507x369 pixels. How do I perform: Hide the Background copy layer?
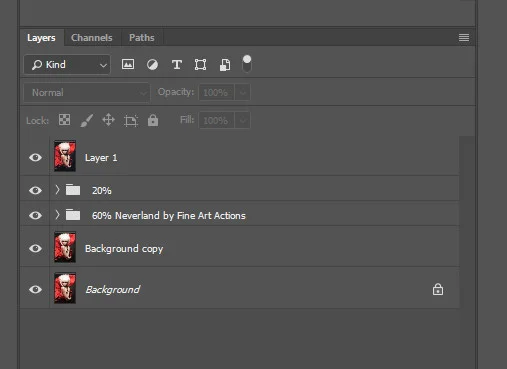pyautogui.click(x=35, y=248)
